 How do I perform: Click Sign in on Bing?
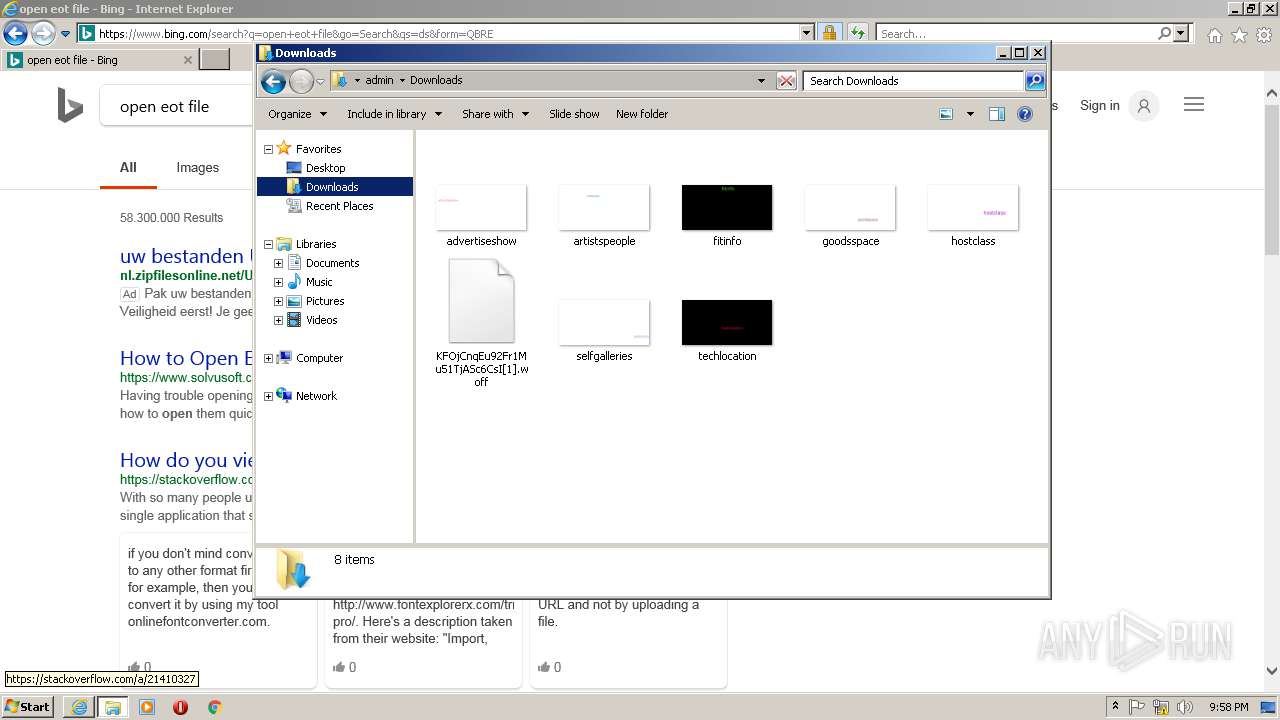(x=1099, y=106)
